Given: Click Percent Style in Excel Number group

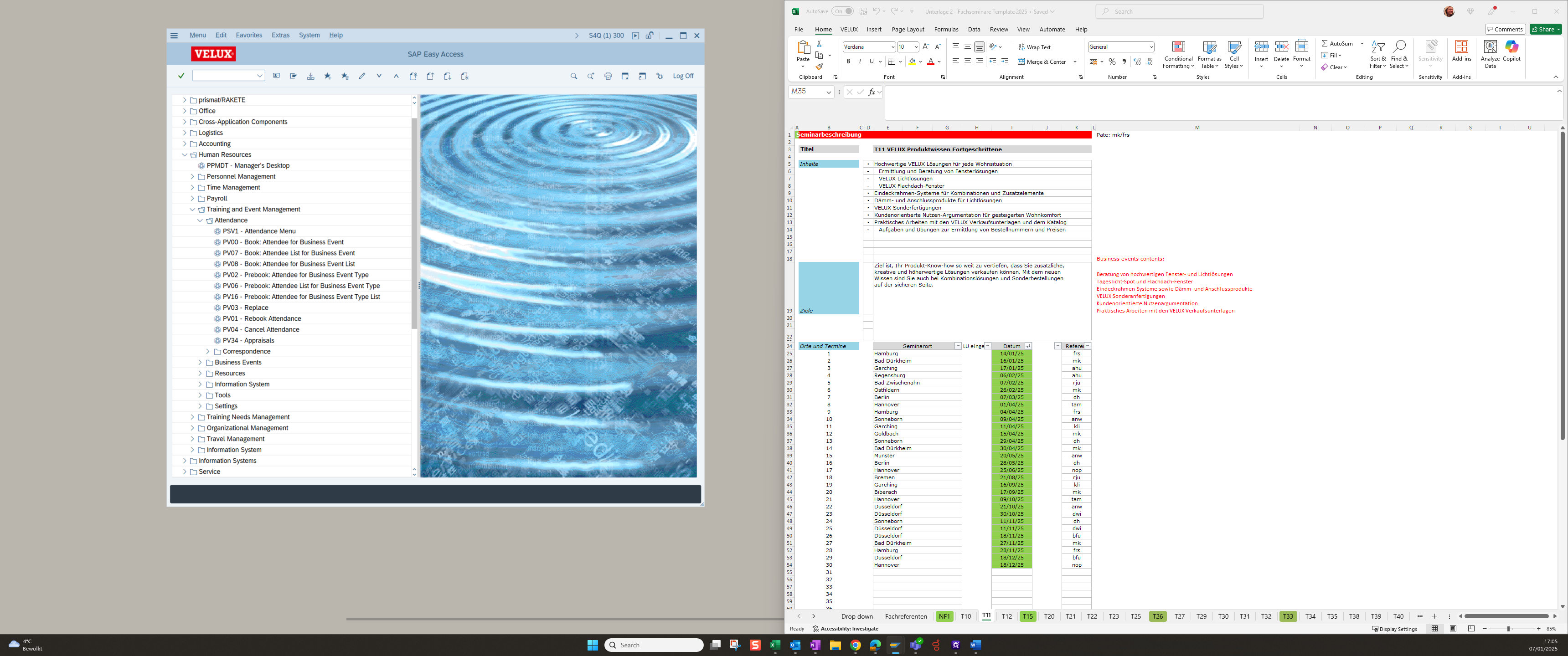Looking at the screenshot, I should (x=1112, y=61).
